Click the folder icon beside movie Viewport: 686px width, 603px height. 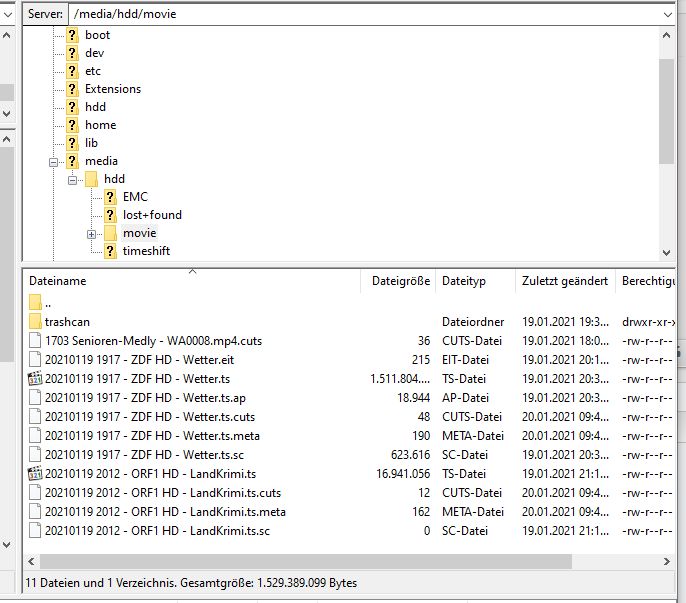pos(110,233)
